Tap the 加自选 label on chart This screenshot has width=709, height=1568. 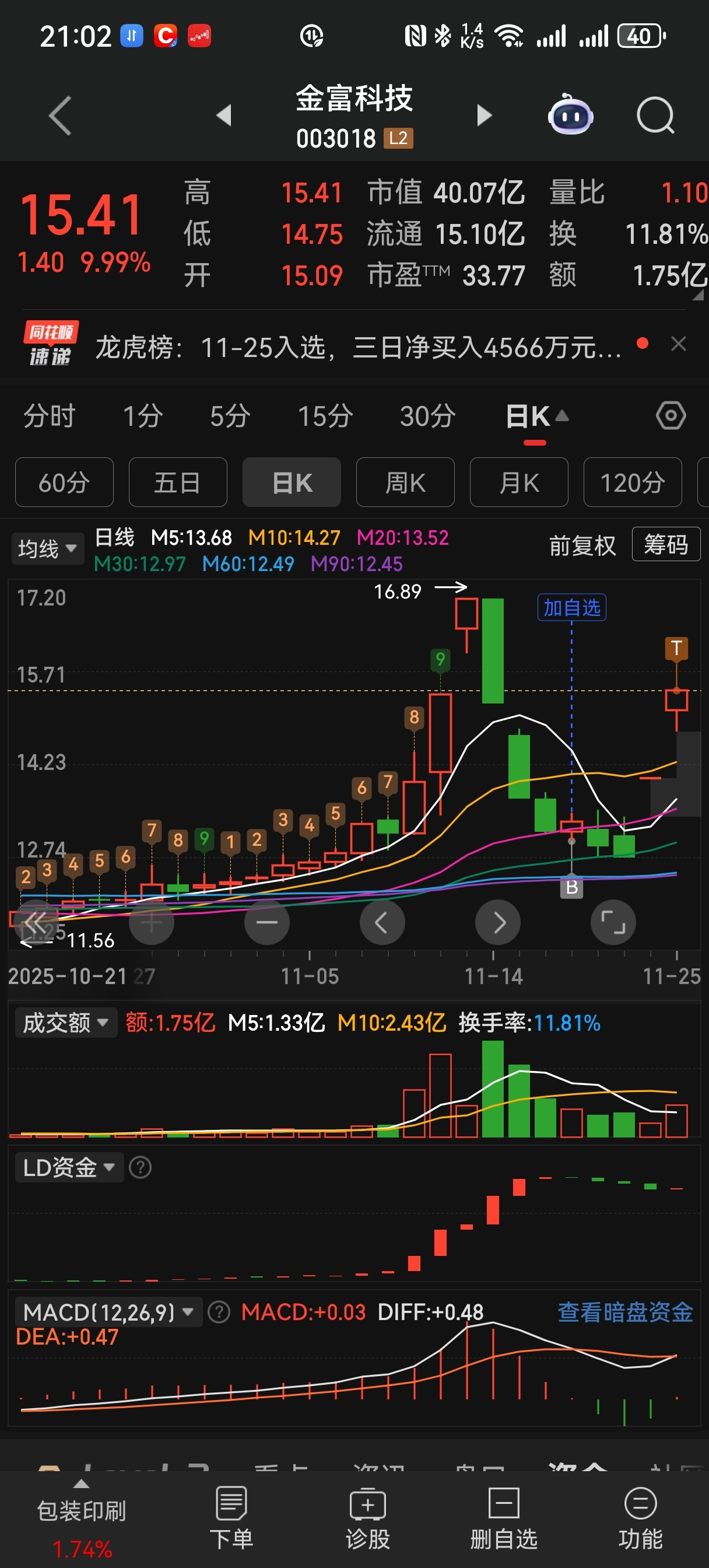[571, 607]
